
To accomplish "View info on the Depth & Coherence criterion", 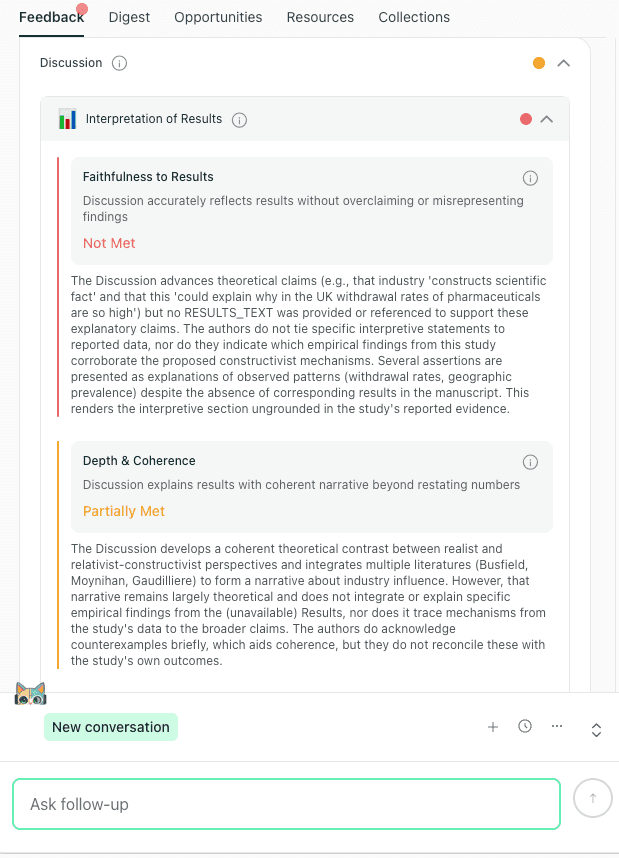I will coord(530,462).
